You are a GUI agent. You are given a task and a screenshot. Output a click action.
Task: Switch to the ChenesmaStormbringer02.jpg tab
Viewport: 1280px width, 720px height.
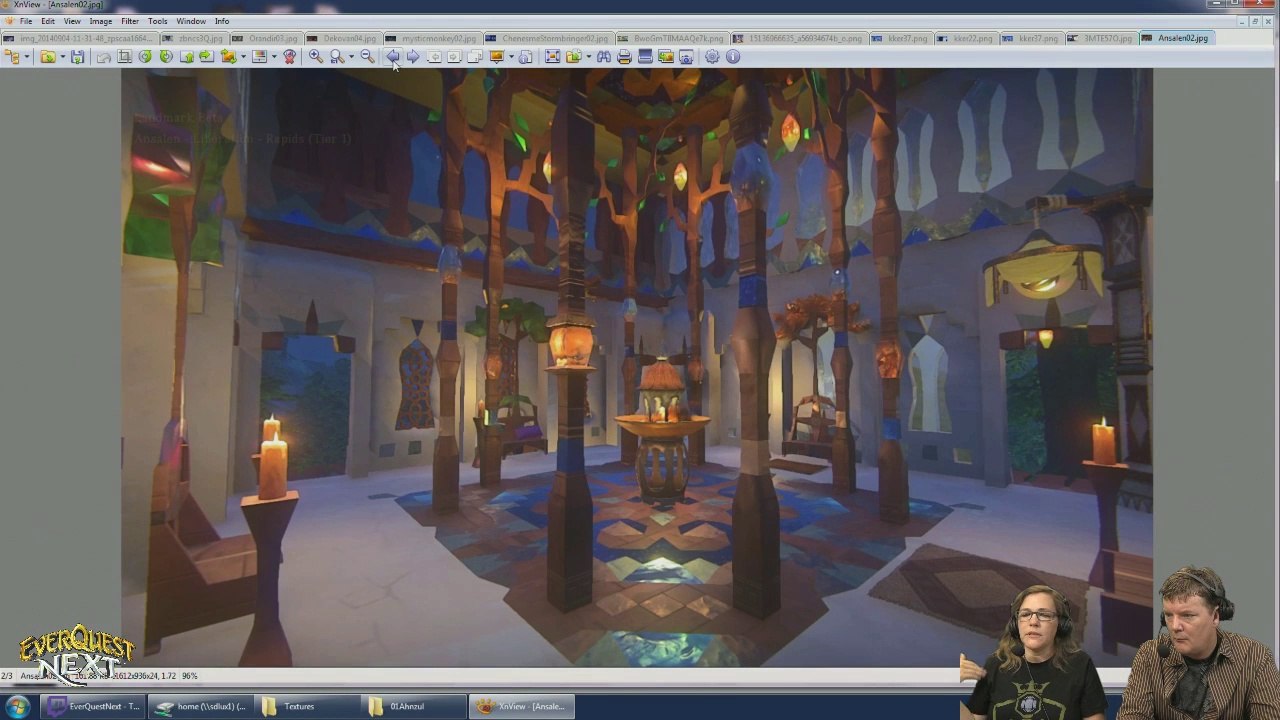tap(547, 38)
